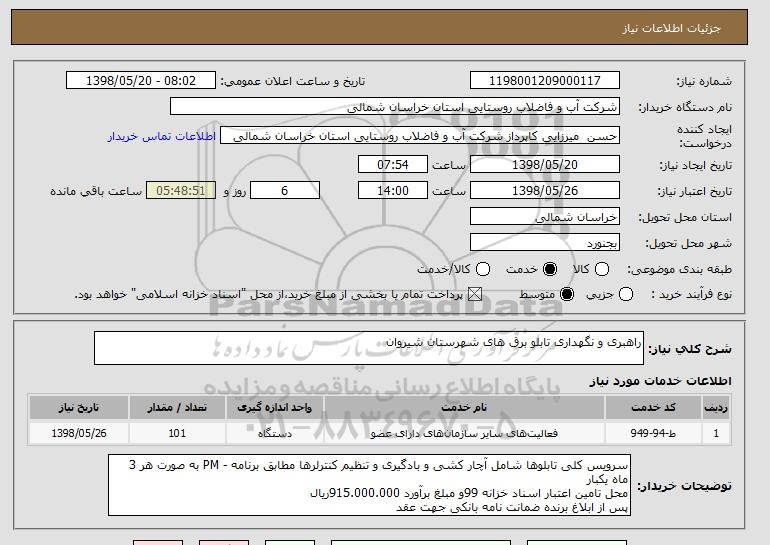The width and height of the screenshot is (770, 545).
Task: Click the quantity cell 101
Action: pyautogui.click(x=177, y=433)
